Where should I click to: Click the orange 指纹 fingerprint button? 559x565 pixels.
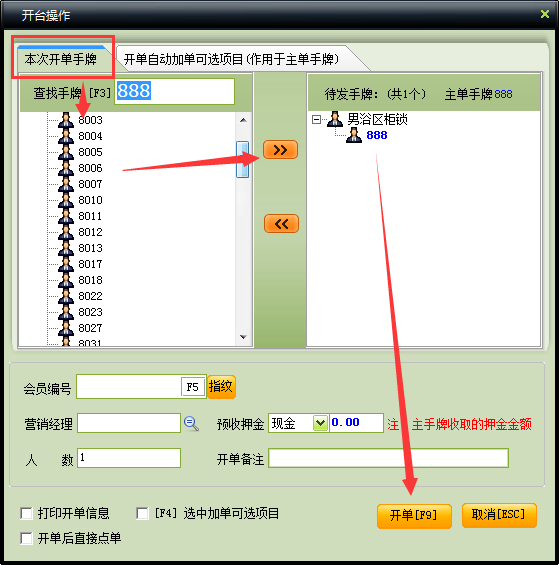point(221,386)
